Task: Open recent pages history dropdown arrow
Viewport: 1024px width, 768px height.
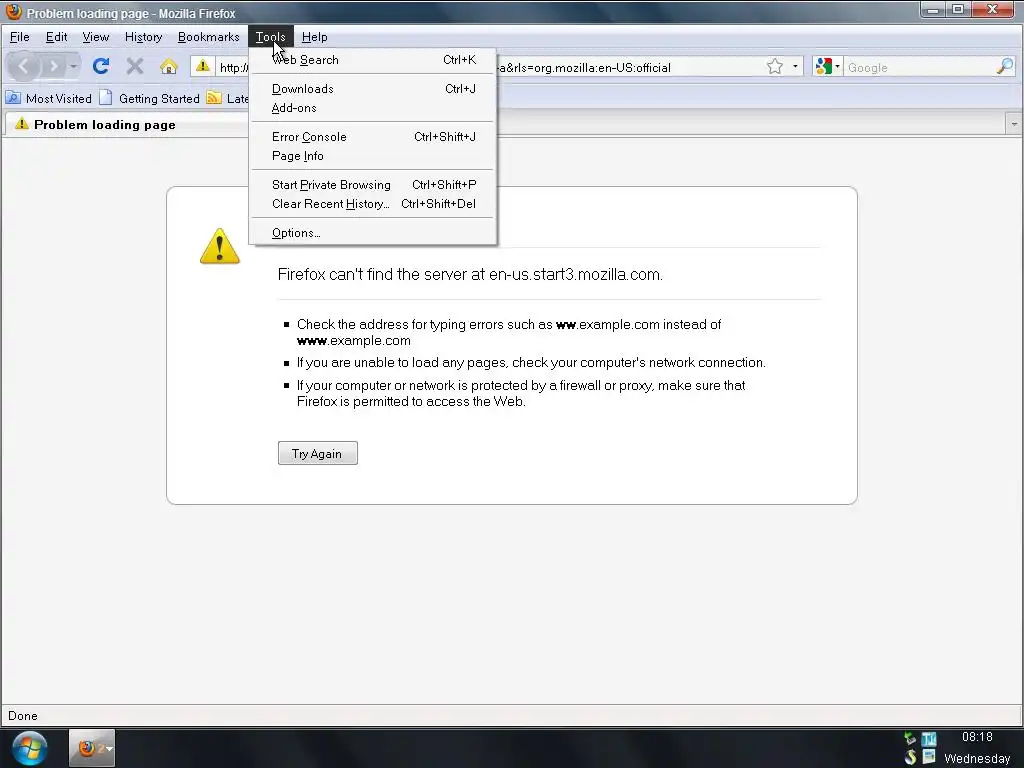Action: coord(73,67)
